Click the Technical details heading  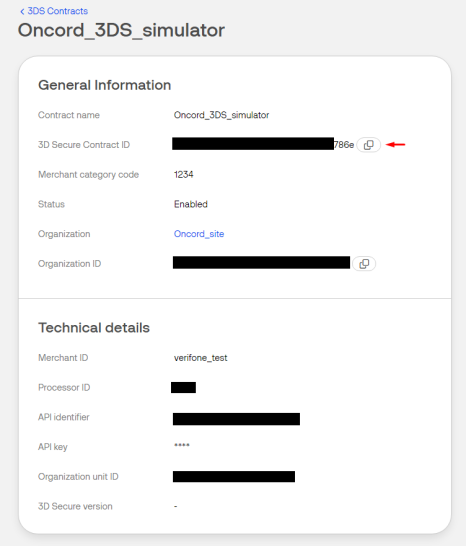click(94, 328)
